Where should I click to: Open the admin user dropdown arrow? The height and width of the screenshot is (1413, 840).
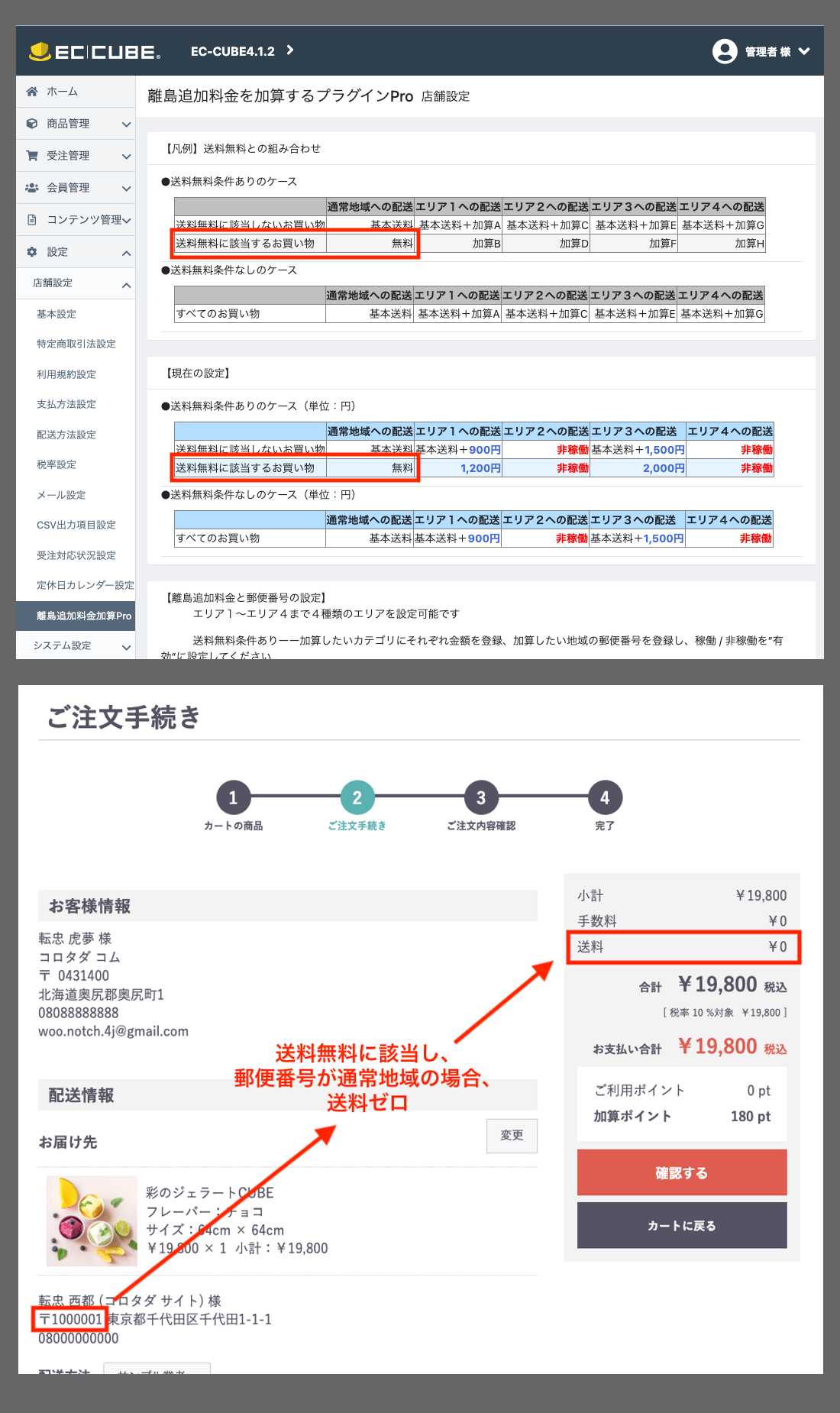(x=804, y=51)
